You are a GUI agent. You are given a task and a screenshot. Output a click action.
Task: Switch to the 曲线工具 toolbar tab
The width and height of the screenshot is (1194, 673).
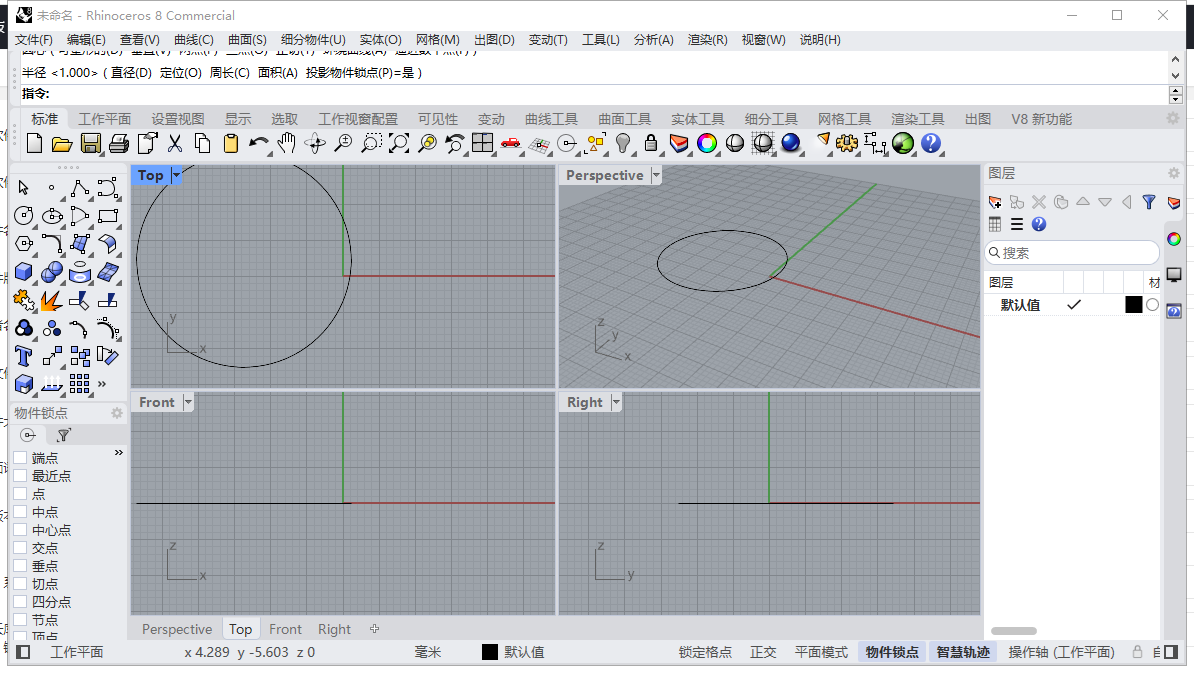coord(551,119)
